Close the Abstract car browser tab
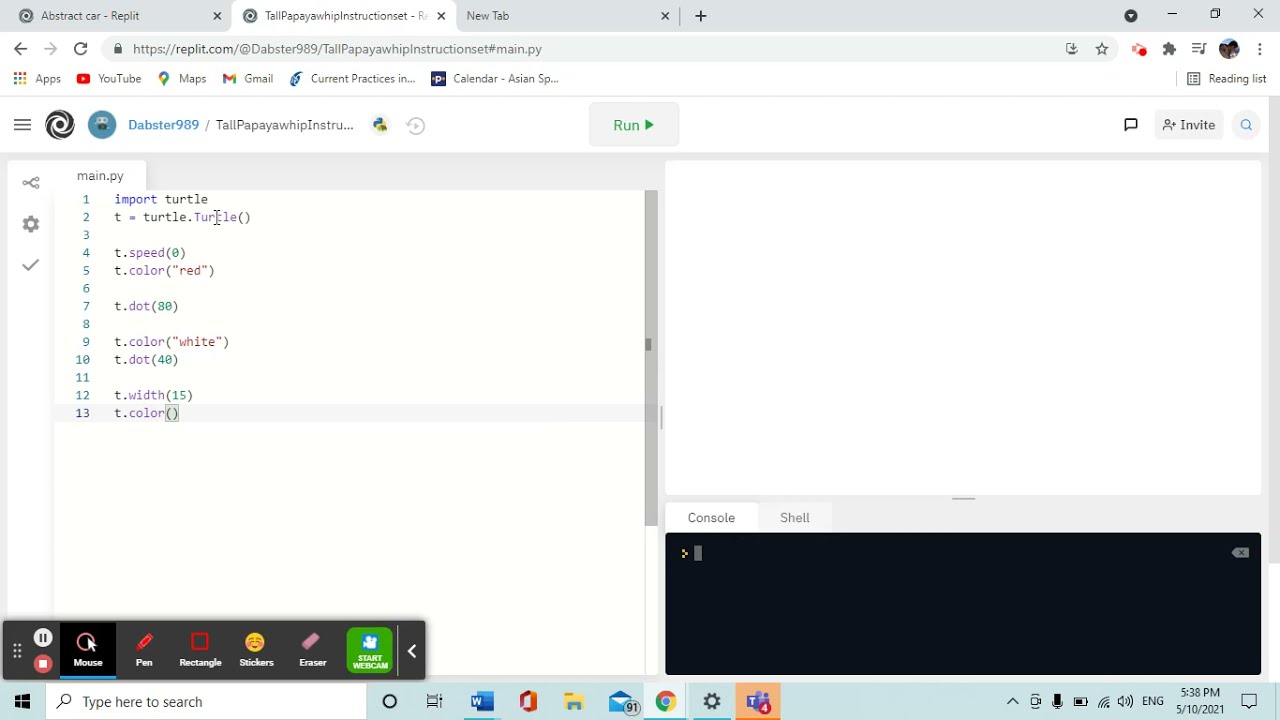1280x720 pixels. click(x=217, y=16)
